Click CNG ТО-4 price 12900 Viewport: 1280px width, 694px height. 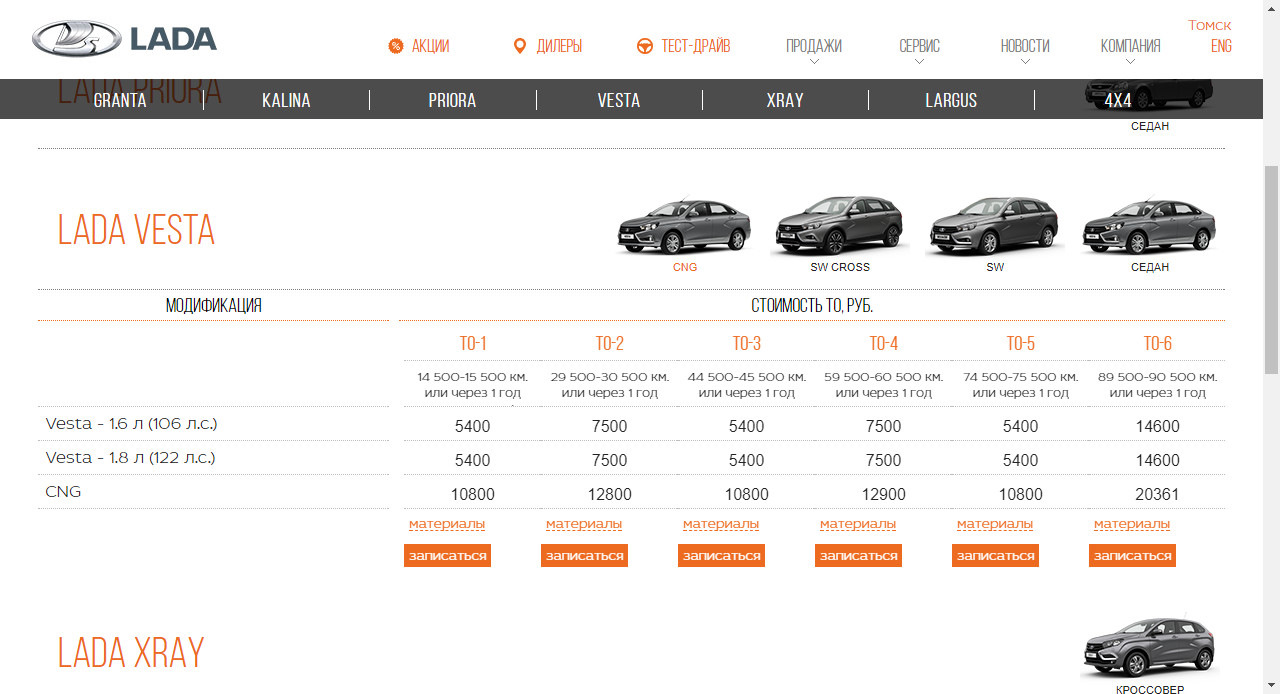point(884,494)
